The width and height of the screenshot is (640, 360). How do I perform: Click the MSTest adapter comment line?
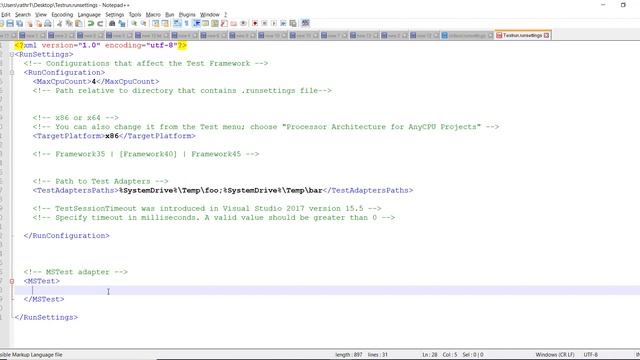point(76,272)
